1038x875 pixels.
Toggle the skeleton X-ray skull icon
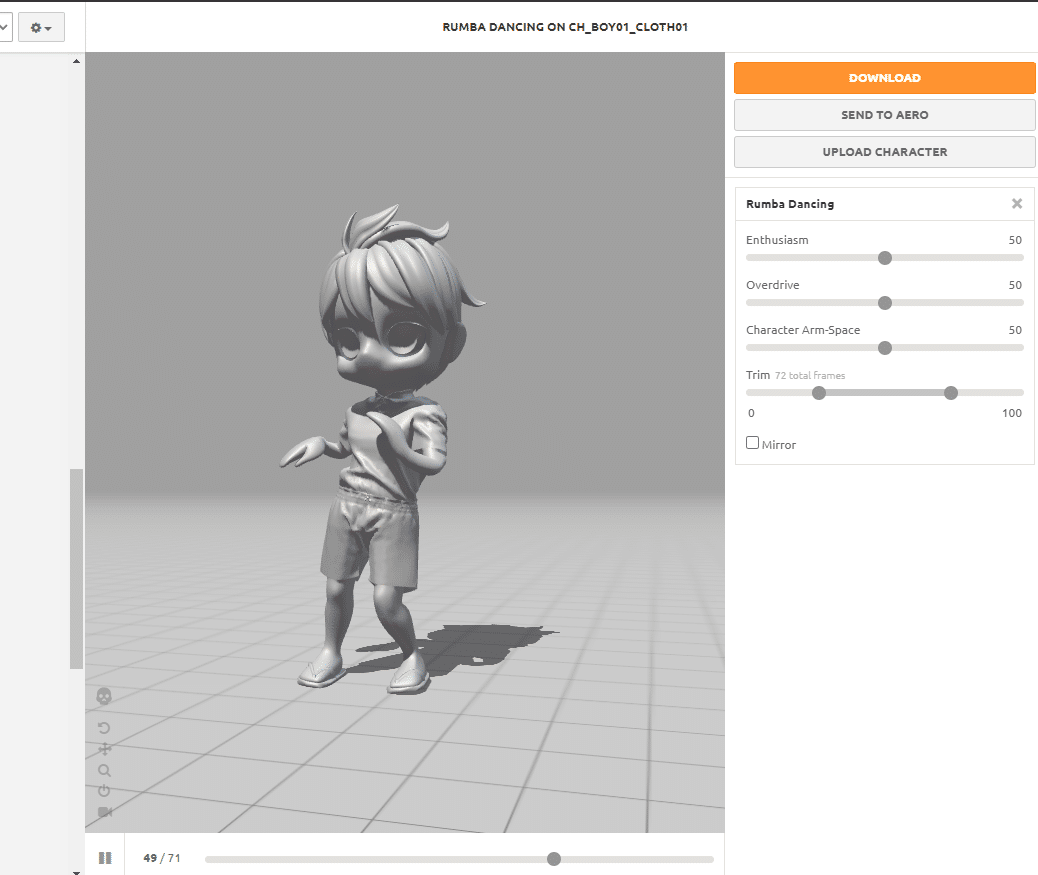tap(104, 696)
